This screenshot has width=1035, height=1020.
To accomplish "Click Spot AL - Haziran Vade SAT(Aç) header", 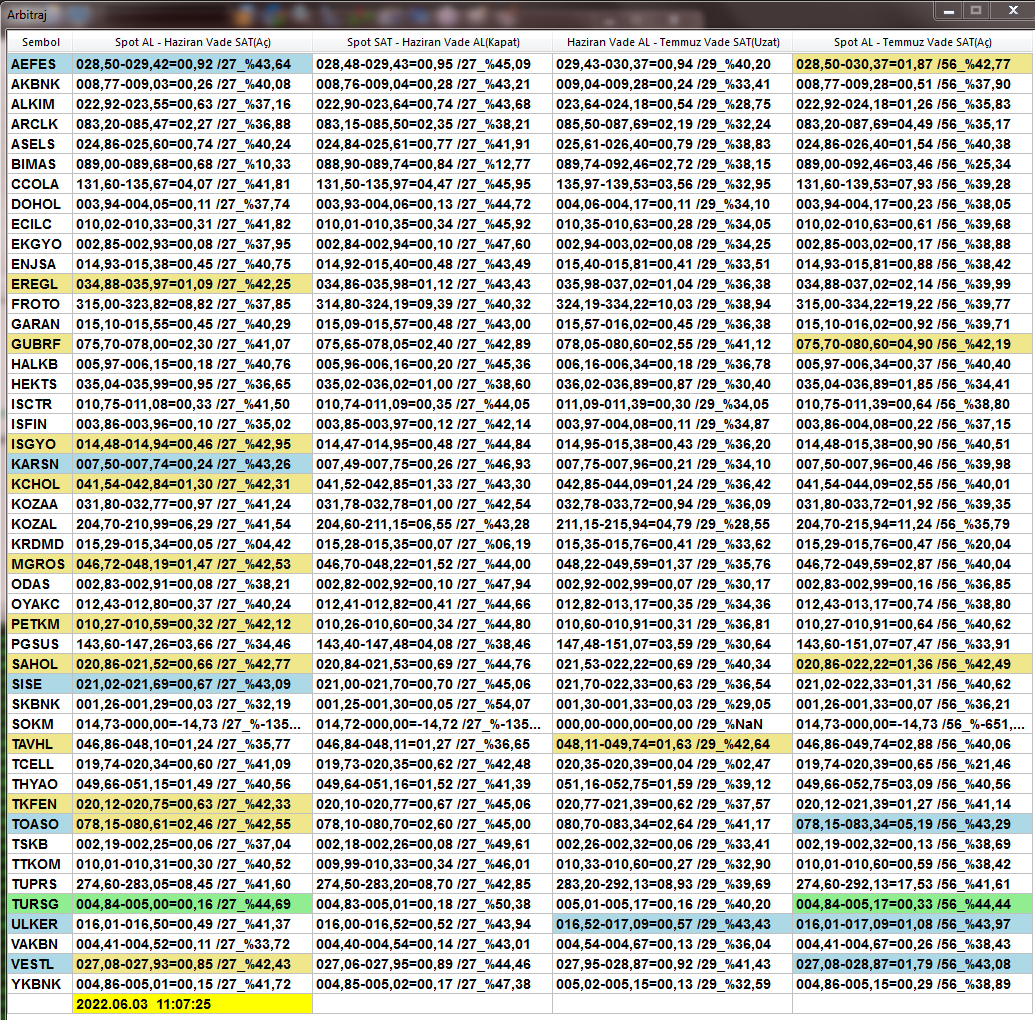I will pyautogui.click(x=193, y=42).
